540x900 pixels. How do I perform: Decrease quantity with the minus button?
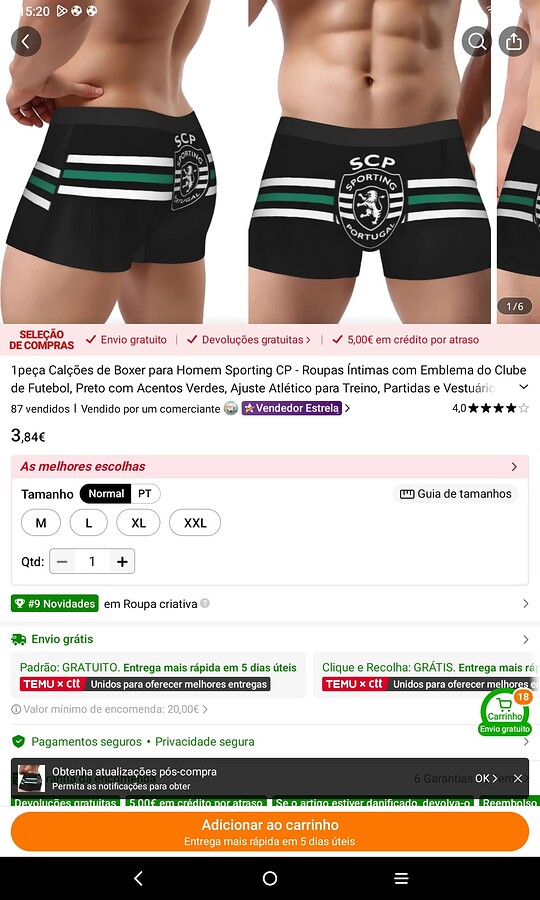[x=62, y=561]
